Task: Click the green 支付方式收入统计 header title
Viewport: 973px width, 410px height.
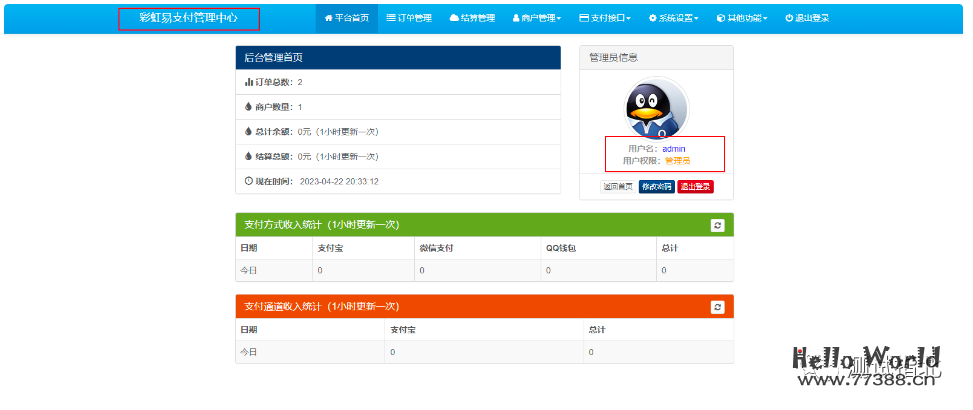Action: tap(321, 225)
